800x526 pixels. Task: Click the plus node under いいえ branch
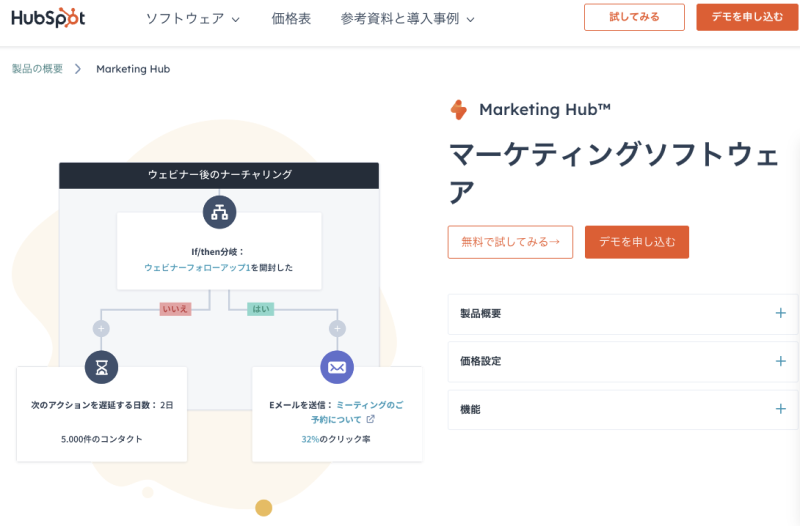coord(101,329)
